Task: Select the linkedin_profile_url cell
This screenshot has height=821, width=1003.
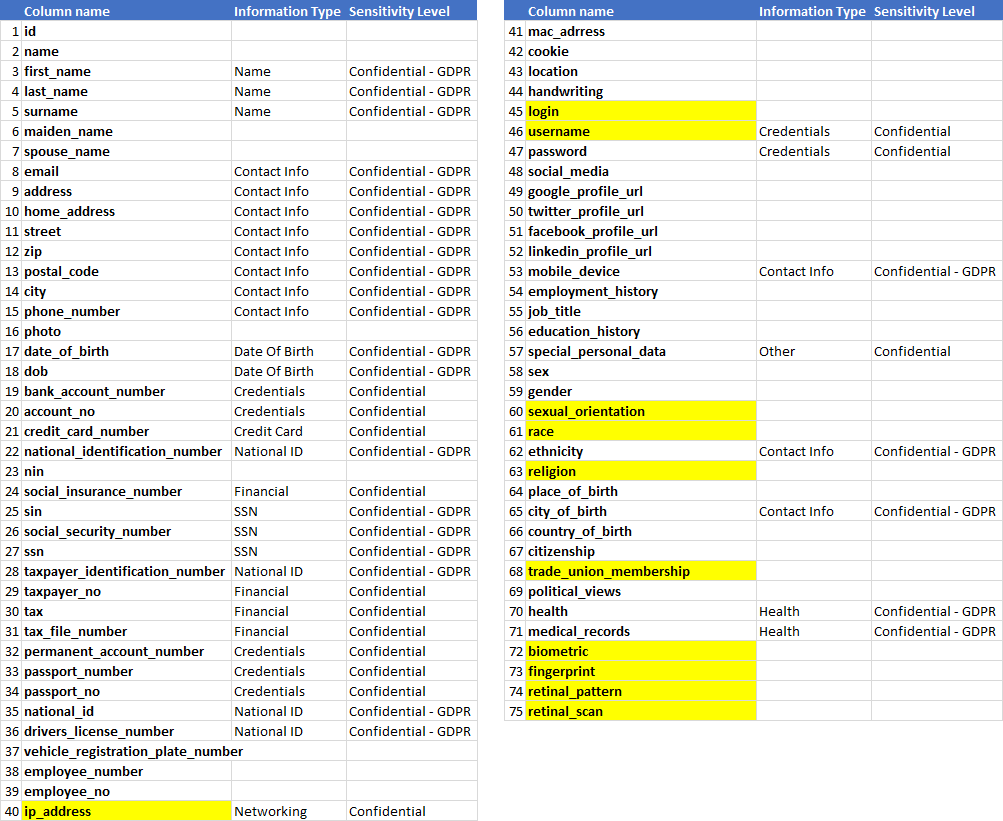Action: pos(640,251)
